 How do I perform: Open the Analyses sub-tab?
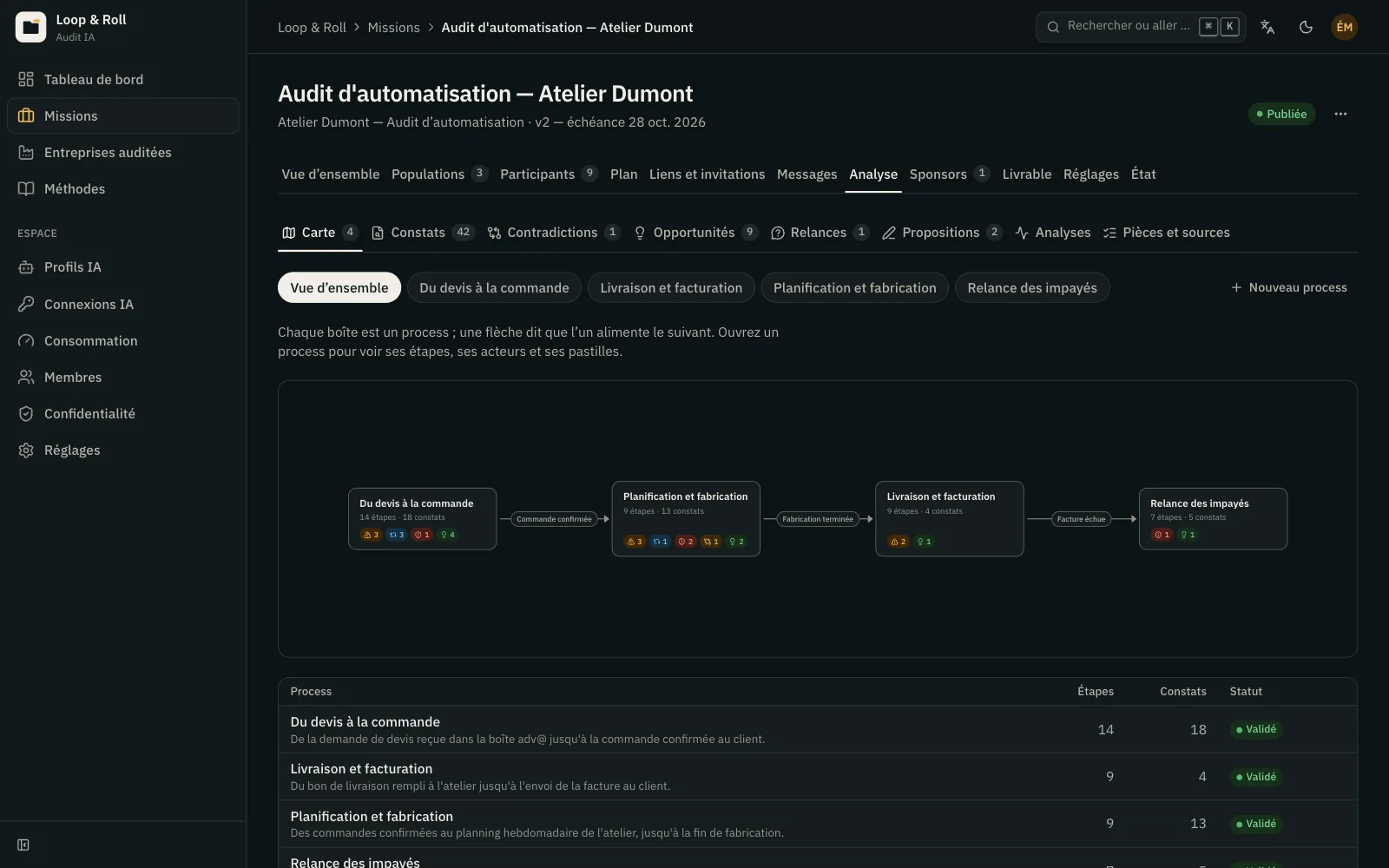tap(1052, 232)
